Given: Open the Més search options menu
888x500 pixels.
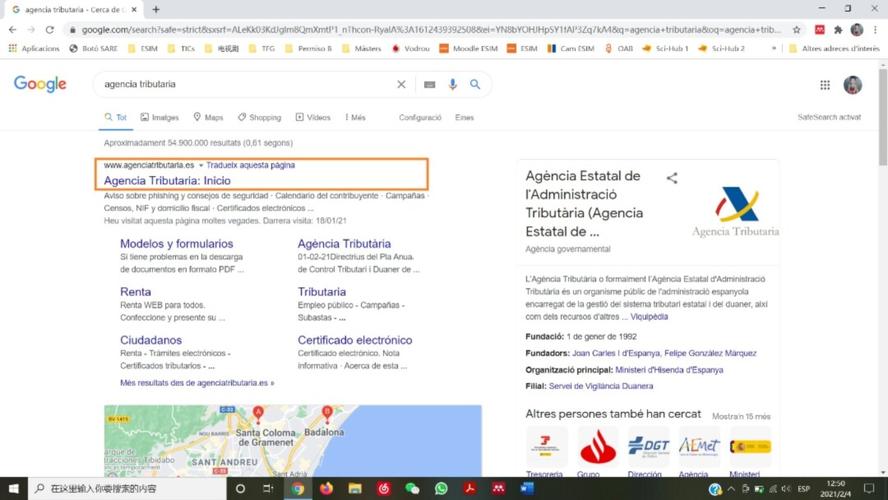Looking at the screenshot, I should pyautogui.click(x=355, y=117).
